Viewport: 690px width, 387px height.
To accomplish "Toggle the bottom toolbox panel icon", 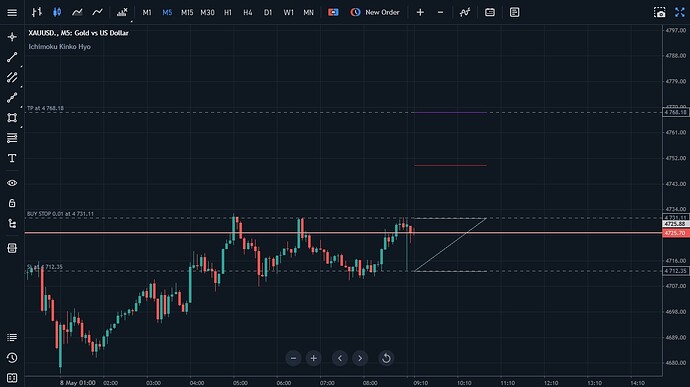I will coord(12,378).
